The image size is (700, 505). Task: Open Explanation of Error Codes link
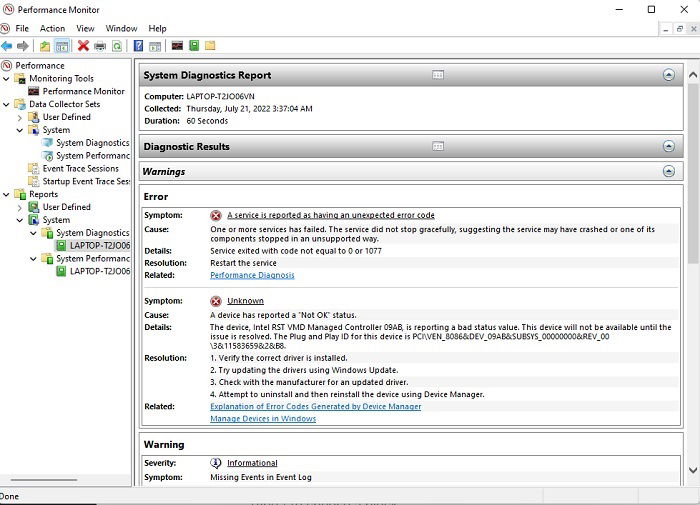(316, 406)
